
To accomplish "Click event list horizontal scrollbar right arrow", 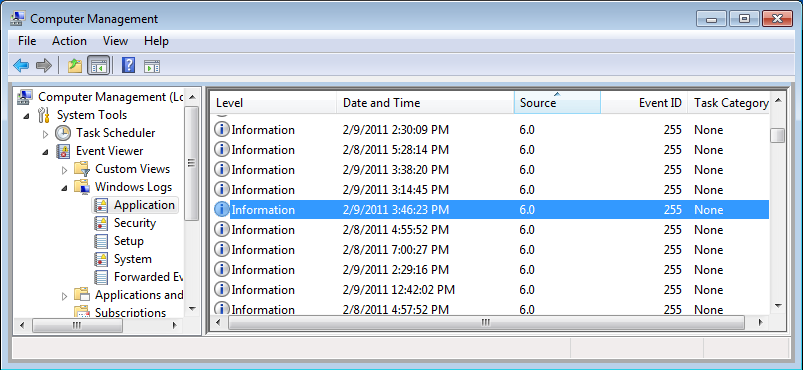I will pyautogui.click(x=760, y=323).
